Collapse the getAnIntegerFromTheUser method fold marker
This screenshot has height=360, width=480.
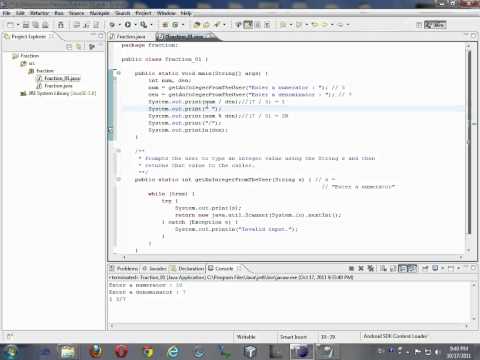coord(118,179)
